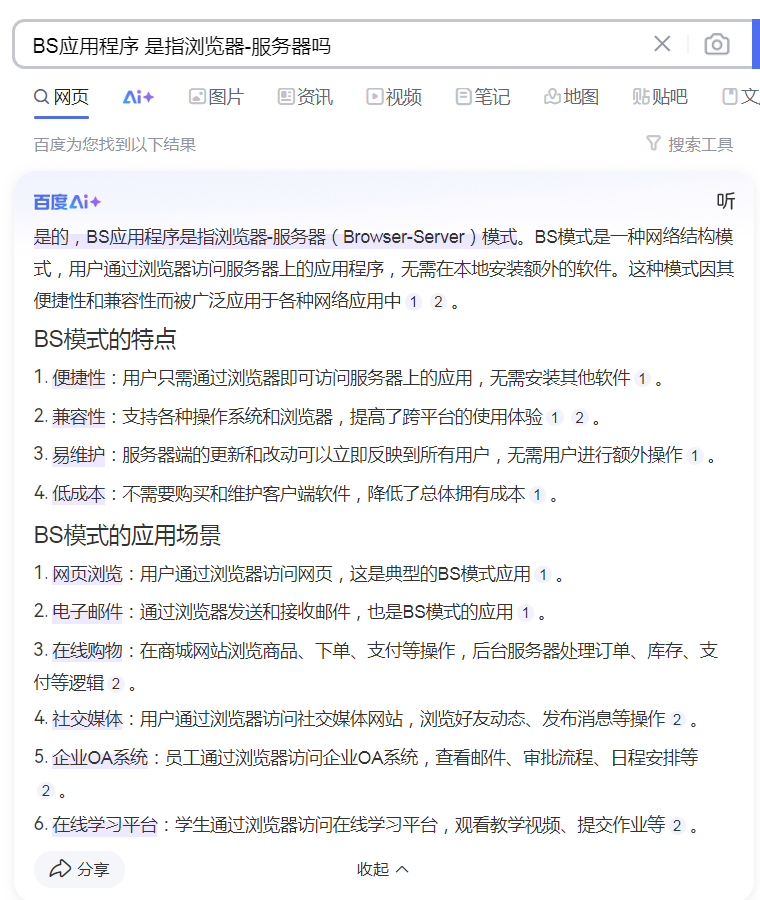Click the 百度为您找到以下结果 text
This screenshot has width=760, height=900.
[115, 144]
